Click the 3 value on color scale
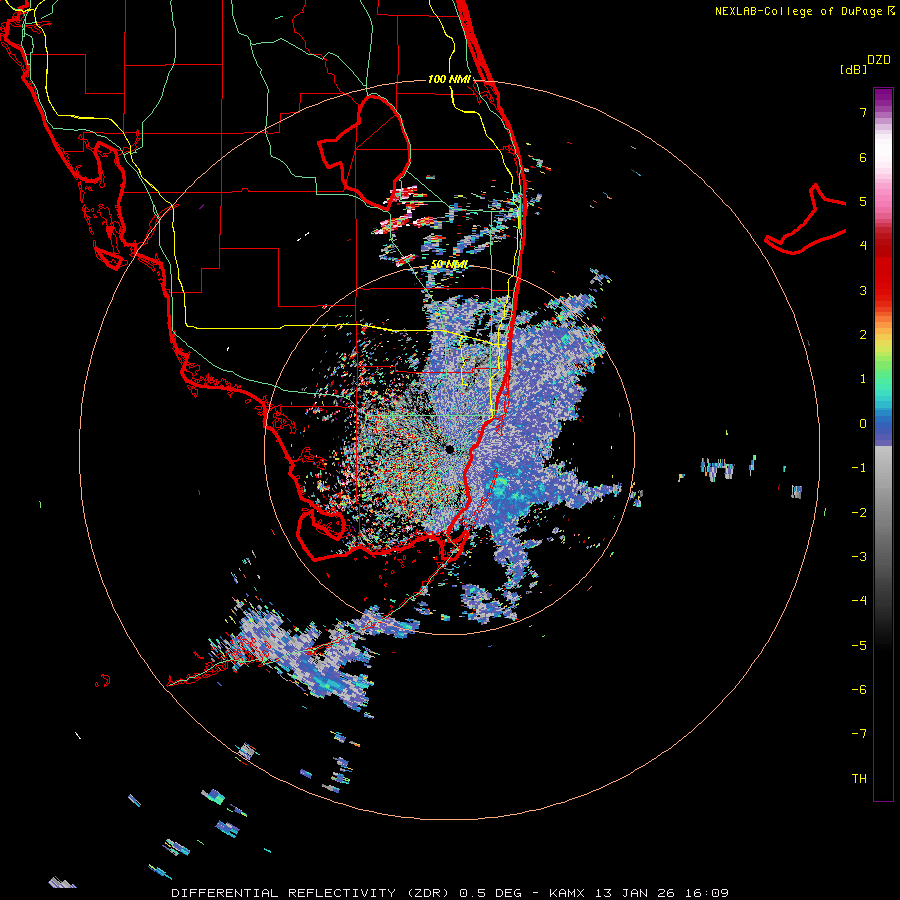900x900 pixels. click(863, 290)
